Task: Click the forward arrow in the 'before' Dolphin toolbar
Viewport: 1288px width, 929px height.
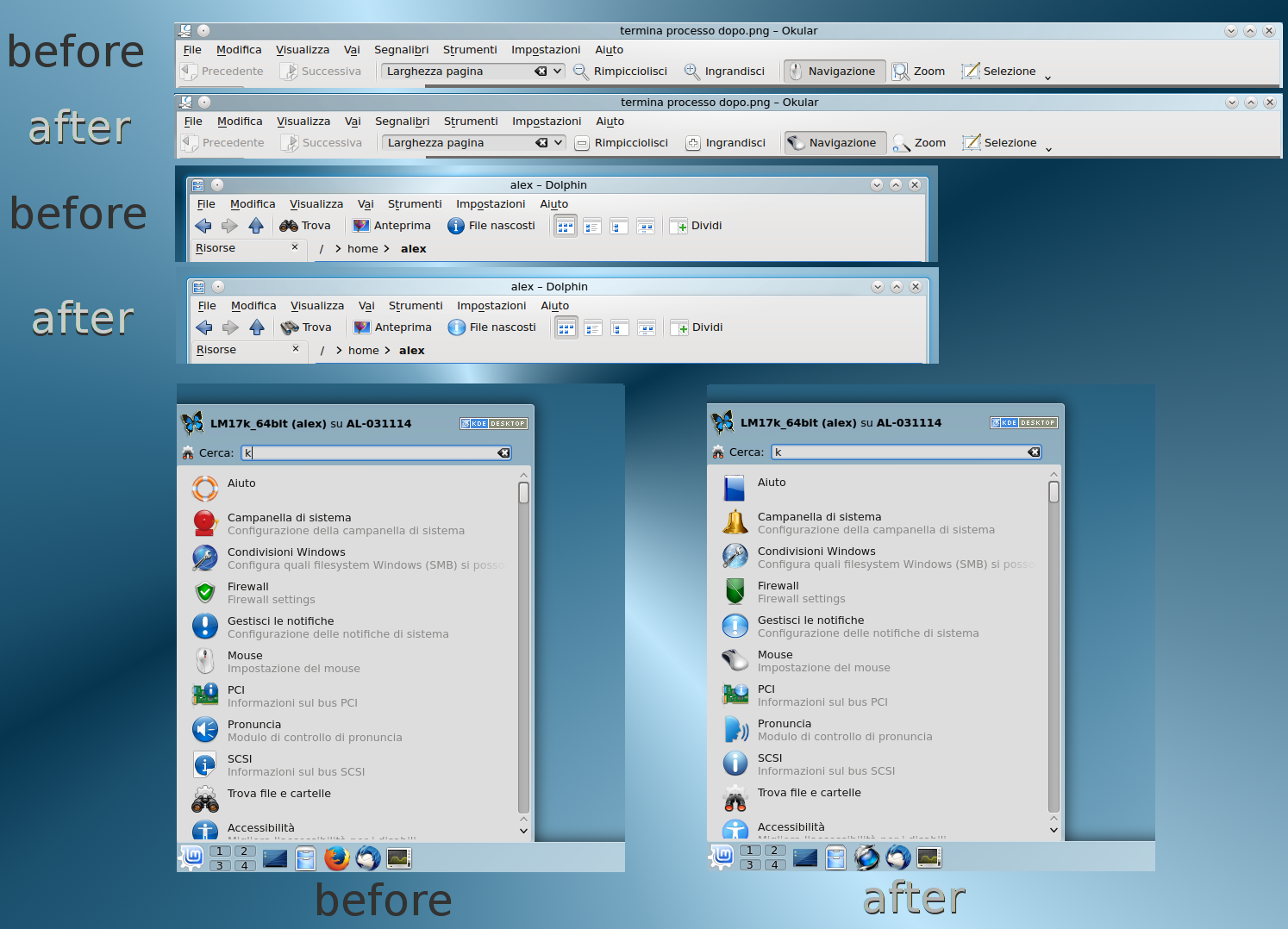Action: pyautogui.click(x=229, y=226)
